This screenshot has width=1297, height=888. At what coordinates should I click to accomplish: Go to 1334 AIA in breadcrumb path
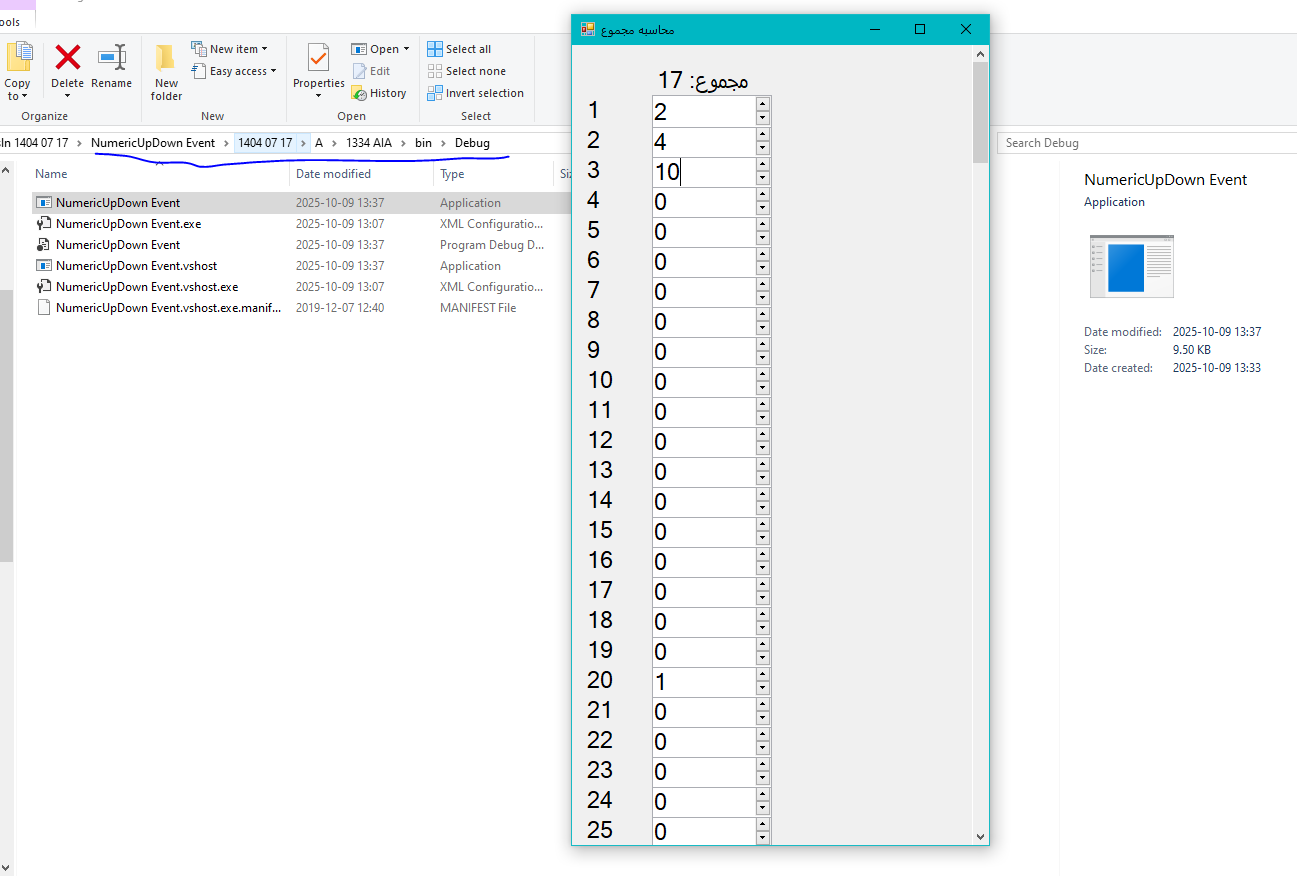click(369, 143)
